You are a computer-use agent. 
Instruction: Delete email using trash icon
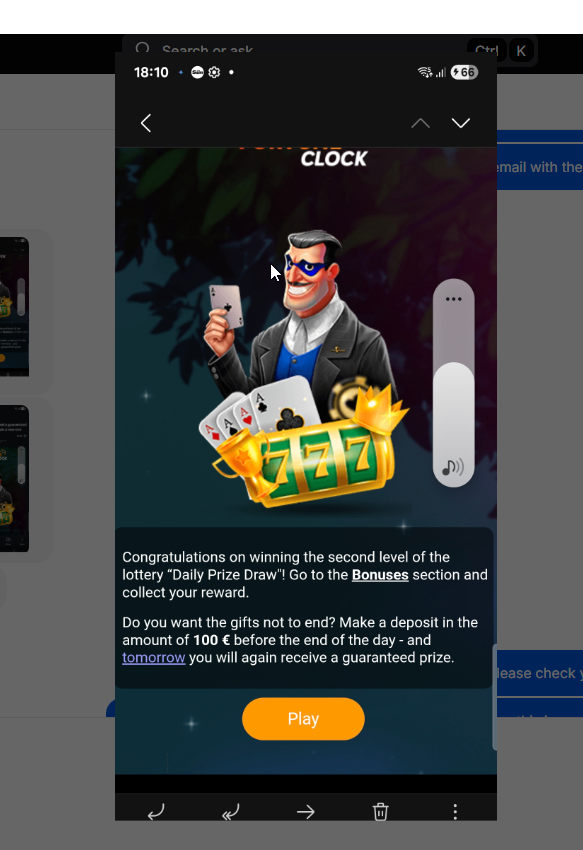[380, 812]
